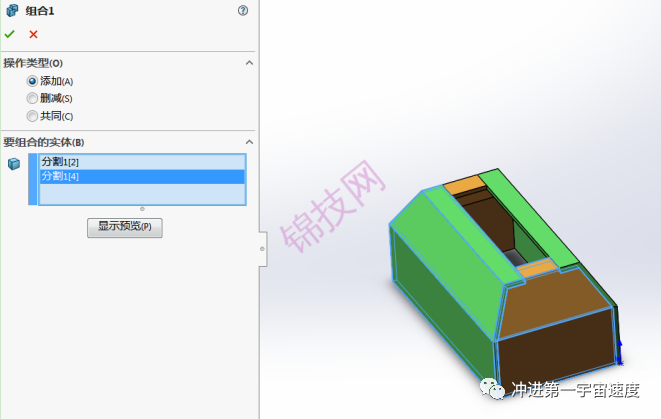Image resolution: width=661 pixels, height=419 pixels.
Task: Select the 删减(S) radio option
Action: pyautogui.click(x=32, y=98)
